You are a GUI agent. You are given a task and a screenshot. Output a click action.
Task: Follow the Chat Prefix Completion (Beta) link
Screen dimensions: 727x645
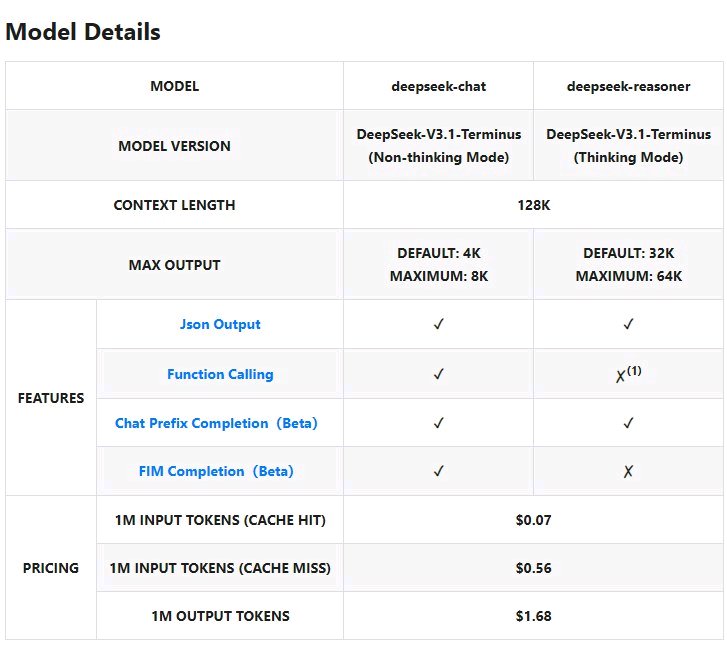pyautogui.click(x=216, y=423)
